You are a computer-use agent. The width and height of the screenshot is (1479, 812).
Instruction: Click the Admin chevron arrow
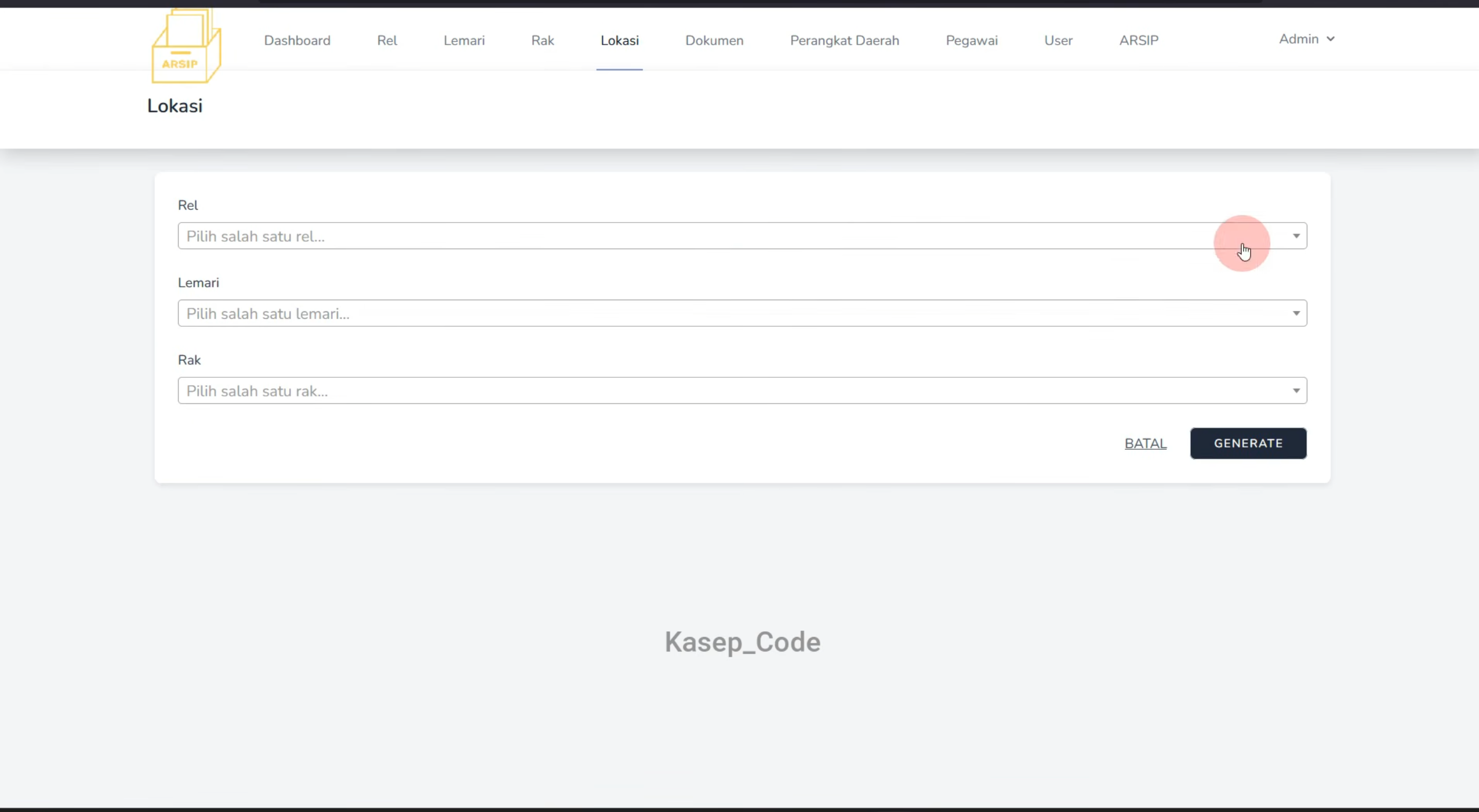1330,39
